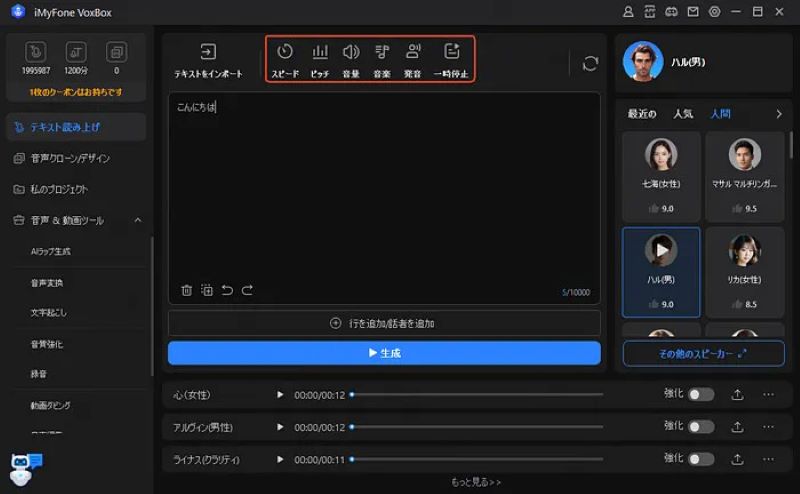Open the Discord icon in title bar
800x494 pixels.
[671, 12]
